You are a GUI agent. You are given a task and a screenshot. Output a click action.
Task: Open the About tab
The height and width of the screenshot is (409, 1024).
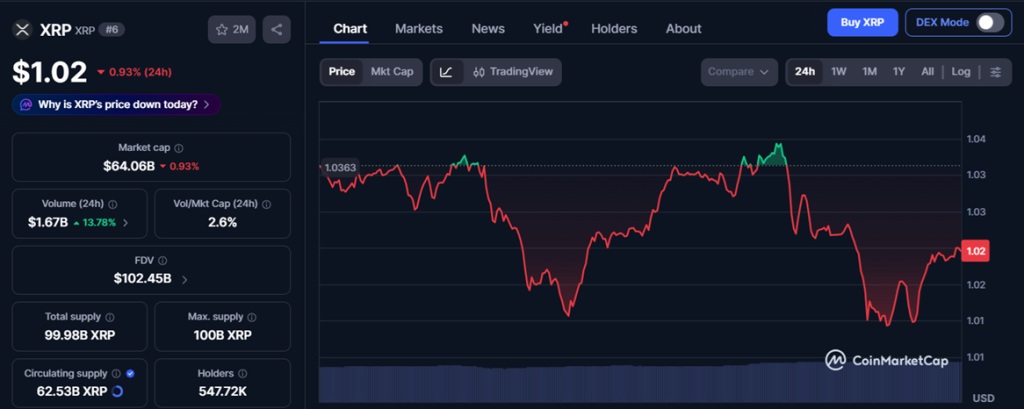[684, 29]
